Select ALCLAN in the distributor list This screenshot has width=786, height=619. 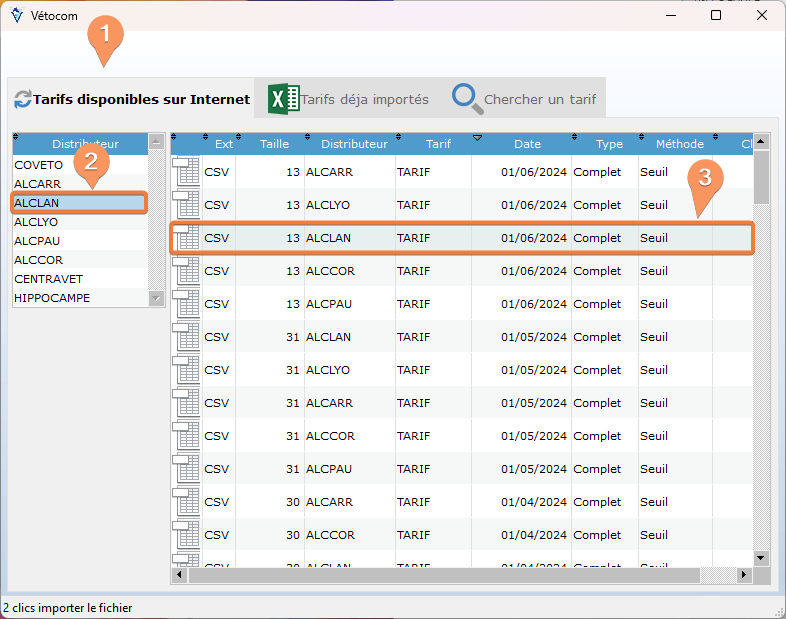tap(80, 203)
